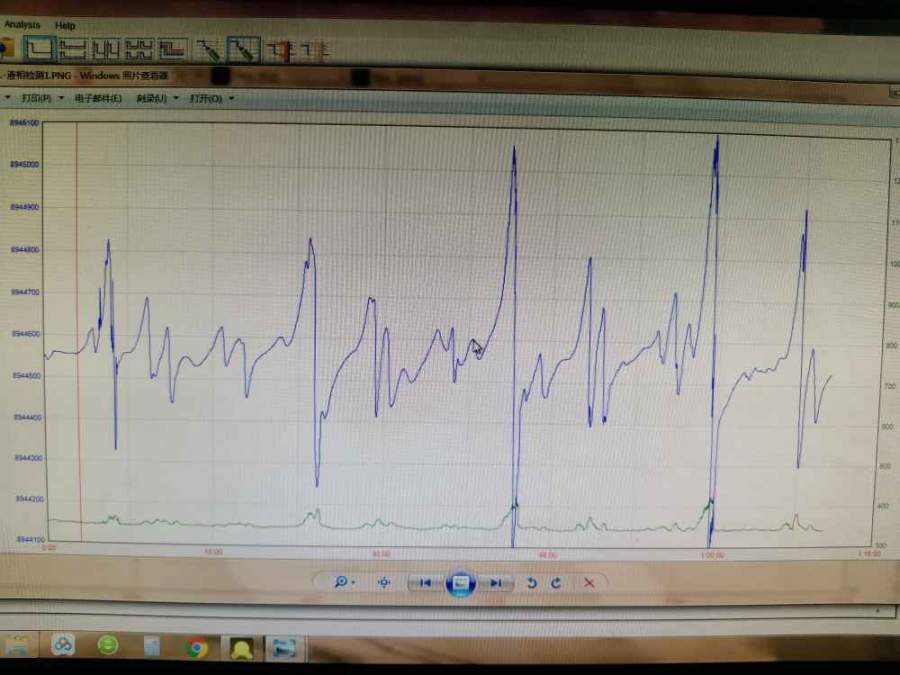Open the 刻录(U) burn menu
This screenshot has height=675, width=900.
tap(152, 99)
